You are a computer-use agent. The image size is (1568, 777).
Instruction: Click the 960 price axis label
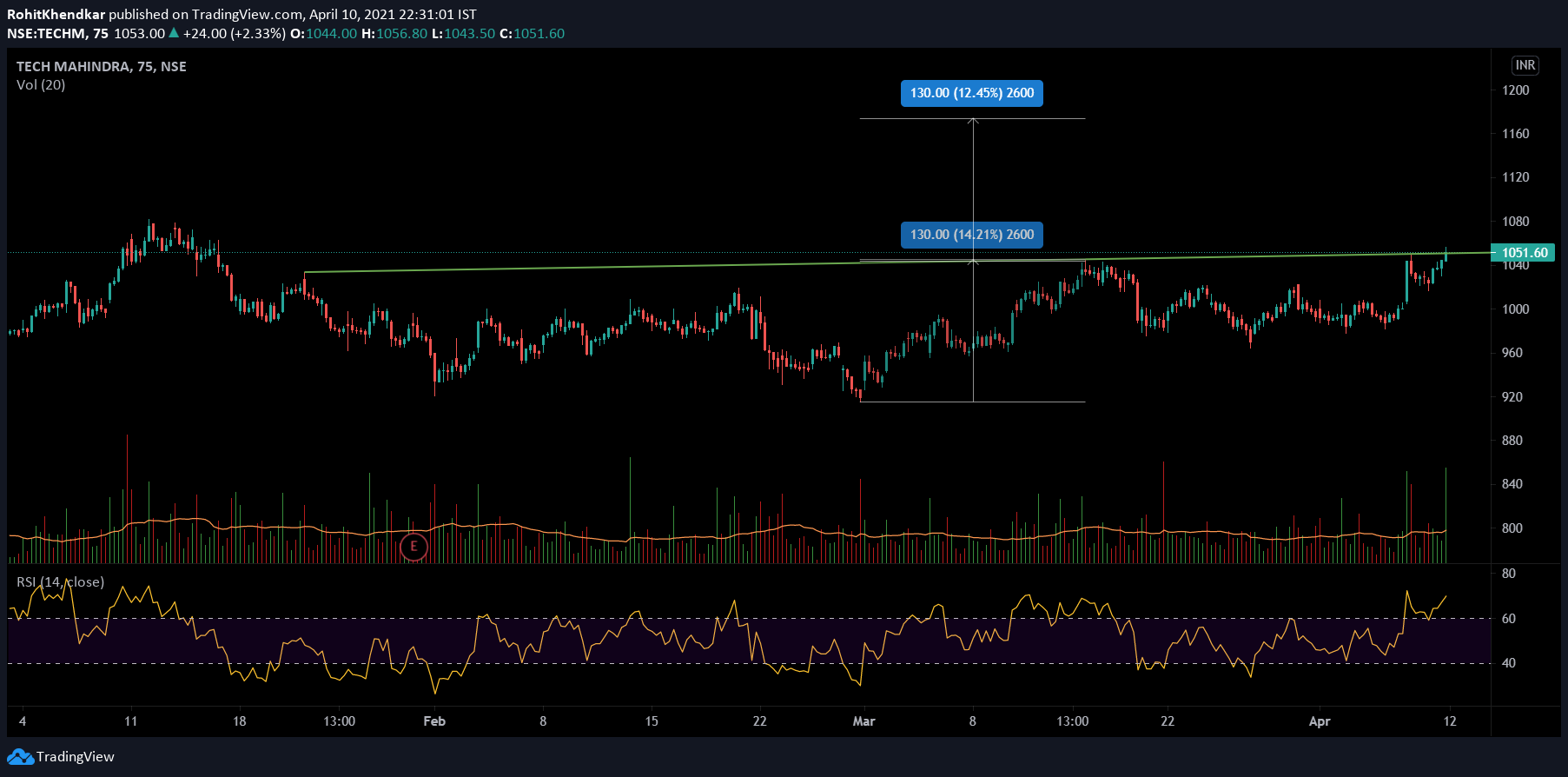pyautogui.click(x=1512, y=353)
